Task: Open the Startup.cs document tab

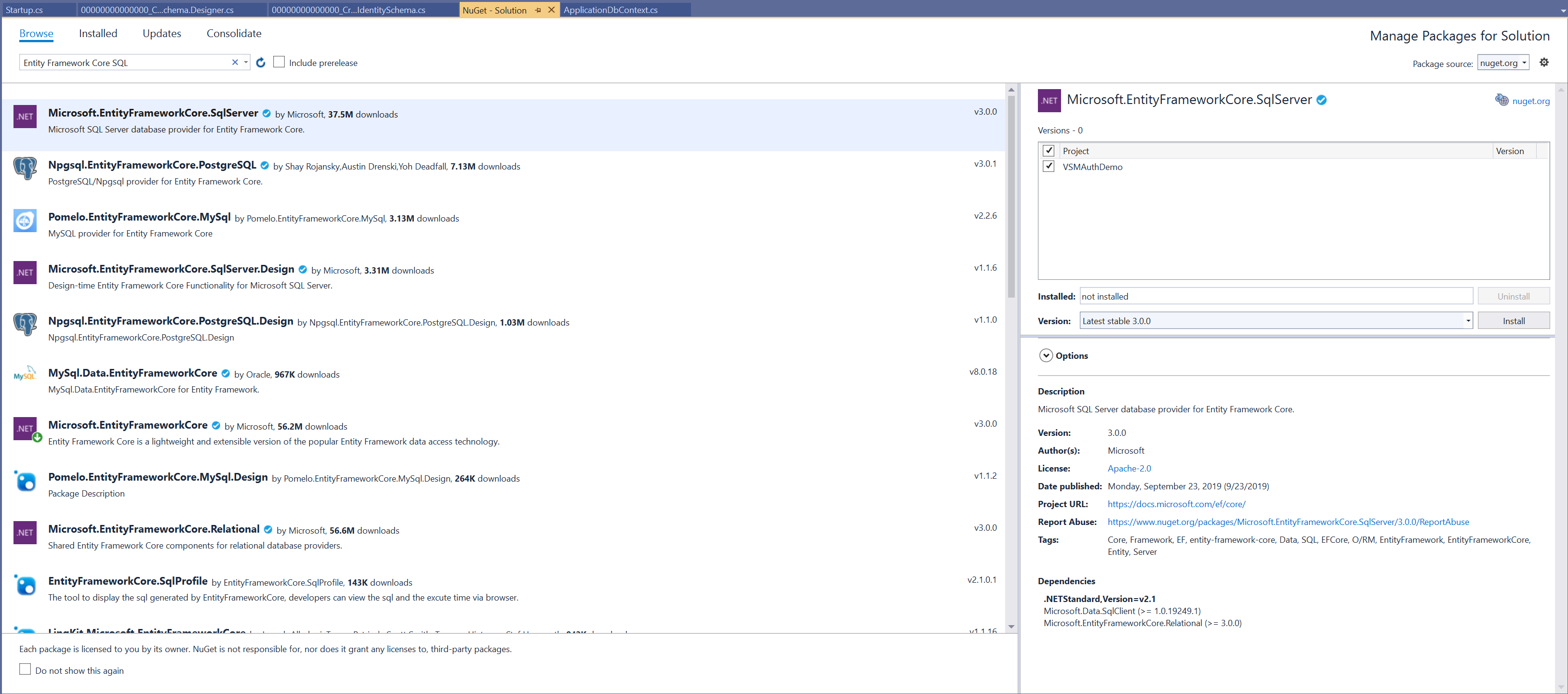Action: 39,10
